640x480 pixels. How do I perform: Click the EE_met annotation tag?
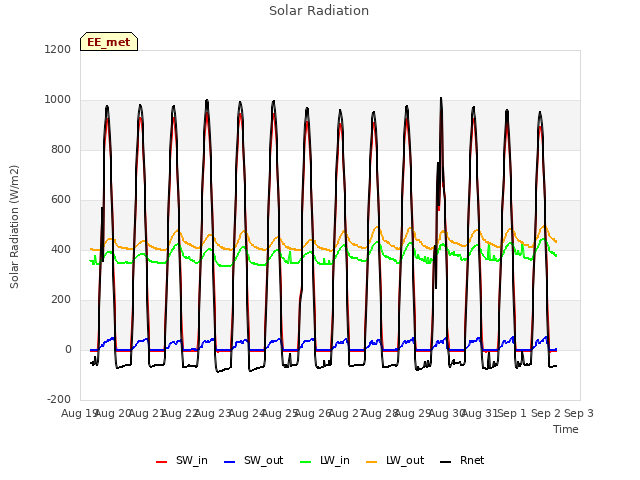point(109,42)
